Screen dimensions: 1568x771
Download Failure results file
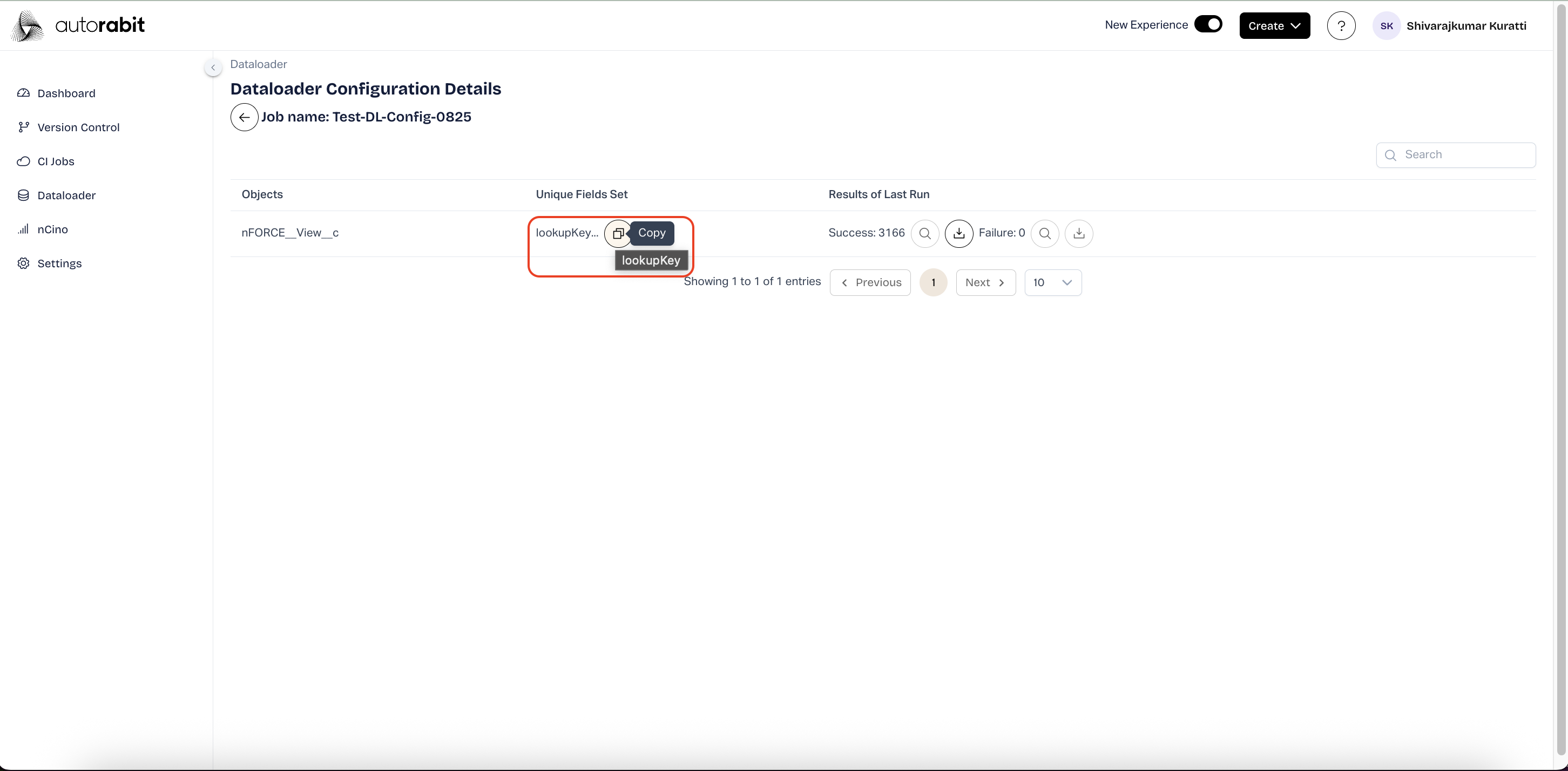1079,234
